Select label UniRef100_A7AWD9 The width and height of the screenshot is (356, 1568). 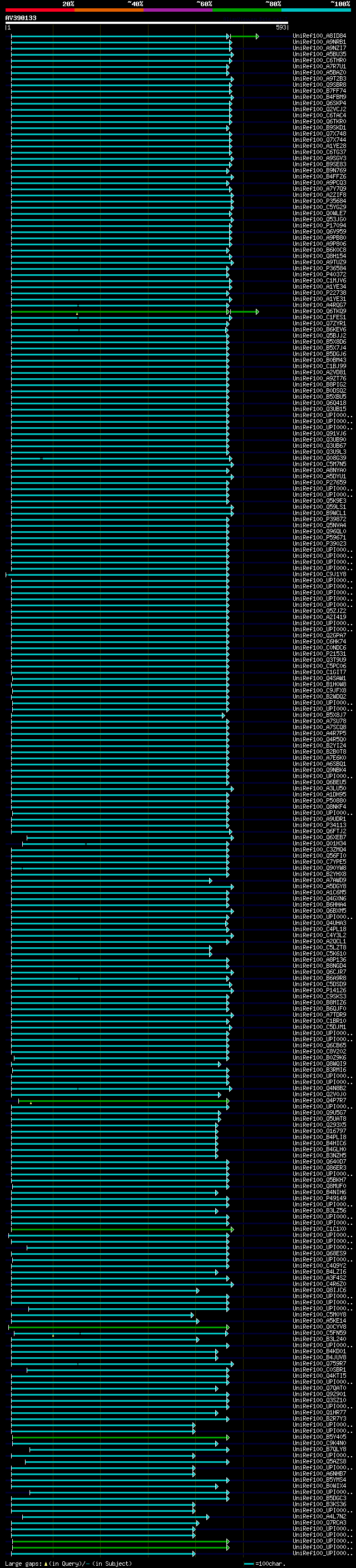[319, 880]
